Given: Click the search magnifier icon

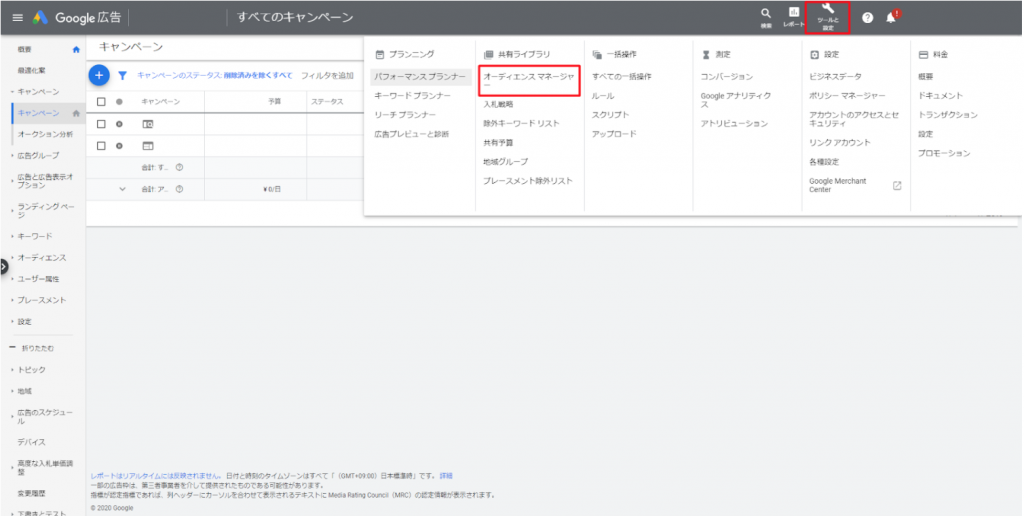Looking at the screenshot, I should [766, 15].
